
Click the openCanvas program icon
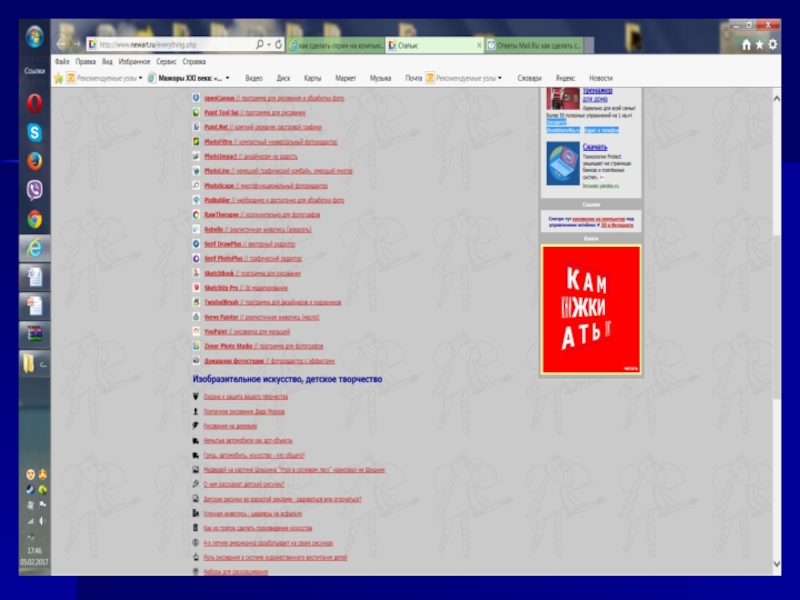[x=196, y=97]
